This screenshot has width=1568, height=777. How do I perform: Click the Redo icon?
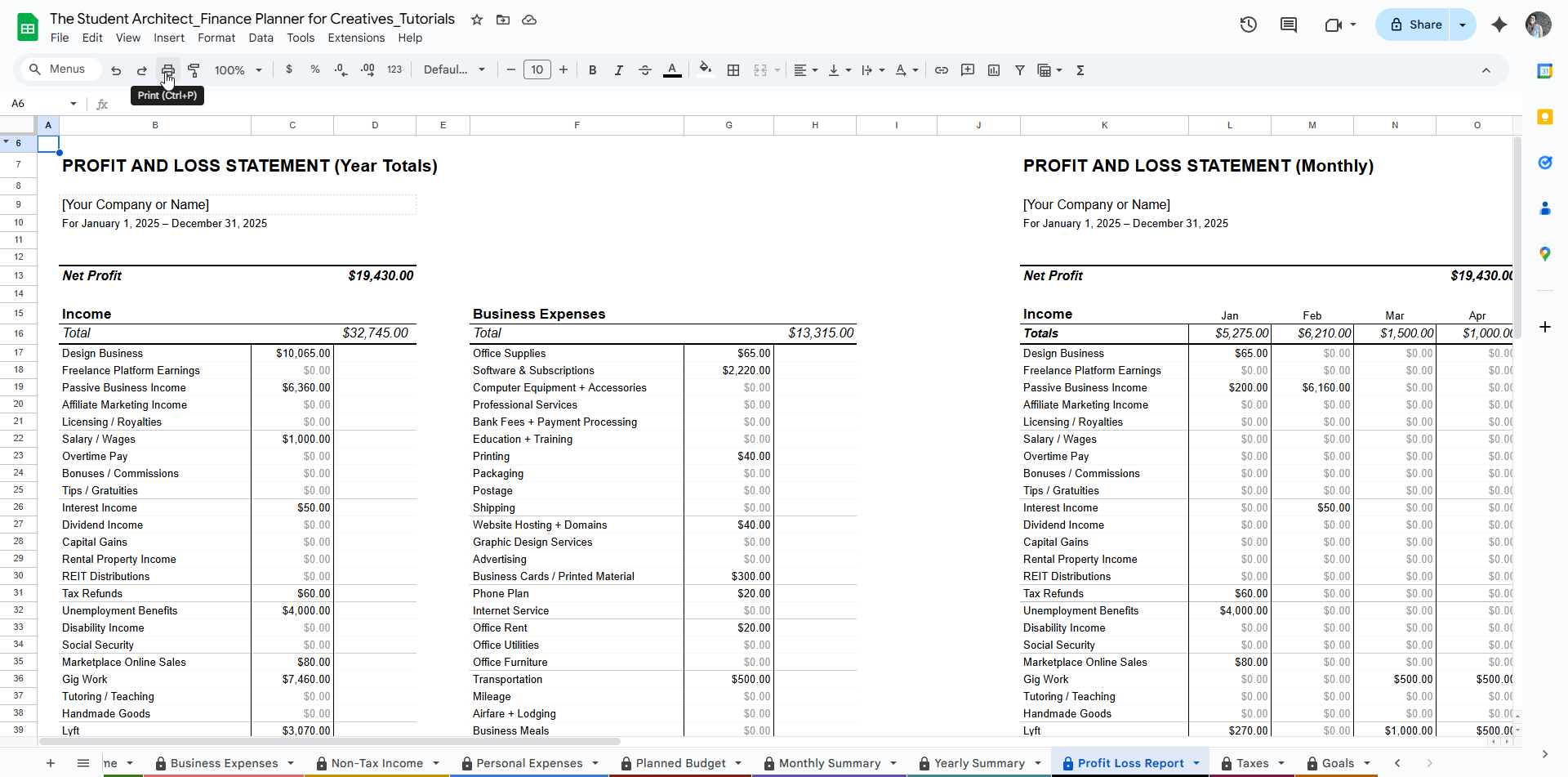[x=142, y=70]
